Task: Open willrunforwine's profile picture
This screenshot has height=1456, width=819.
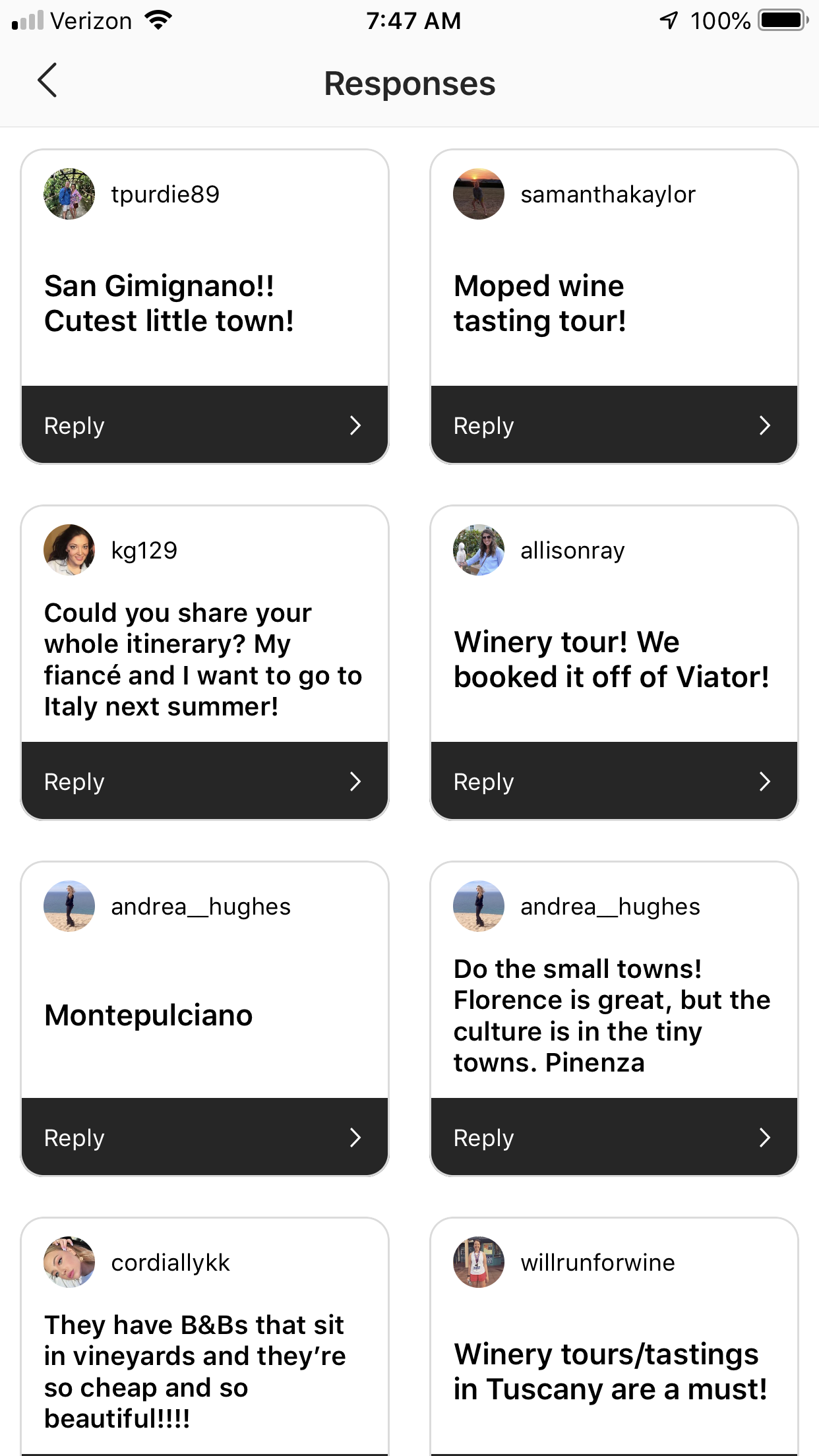Action: tap(479, 1262)
